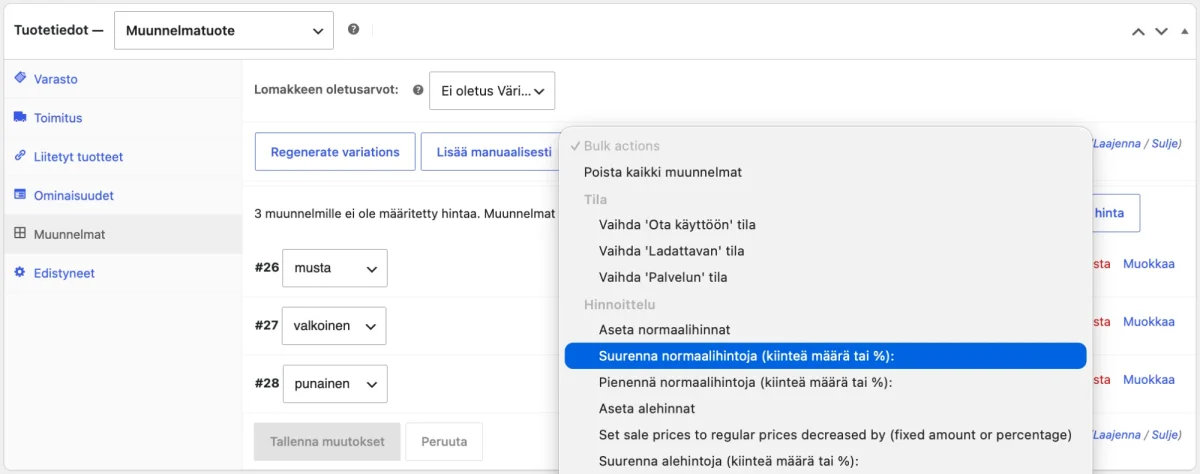Open variation #26 musta dropdown
The width and height of the screenshot is (1200, 474).
point(335,268)
